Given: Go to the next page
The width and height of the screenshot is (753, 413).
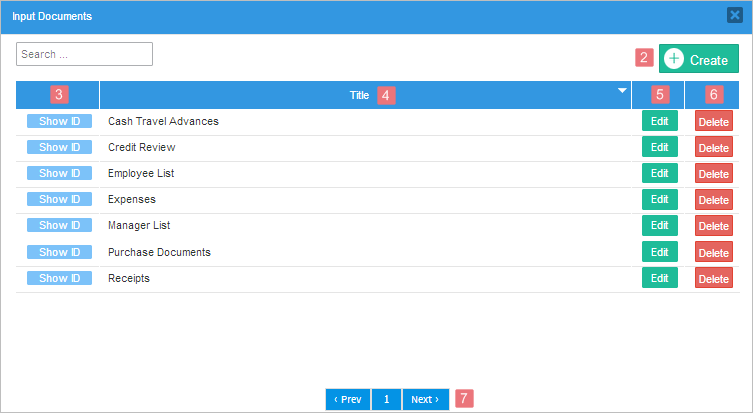Looking at the screenshot, I should point(425,399).
